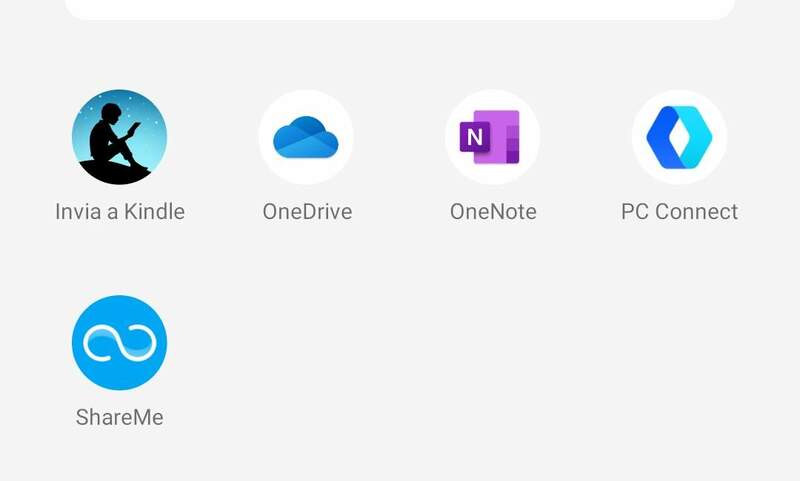Tap the OneDrive blue cloud icon

point(306,137)
